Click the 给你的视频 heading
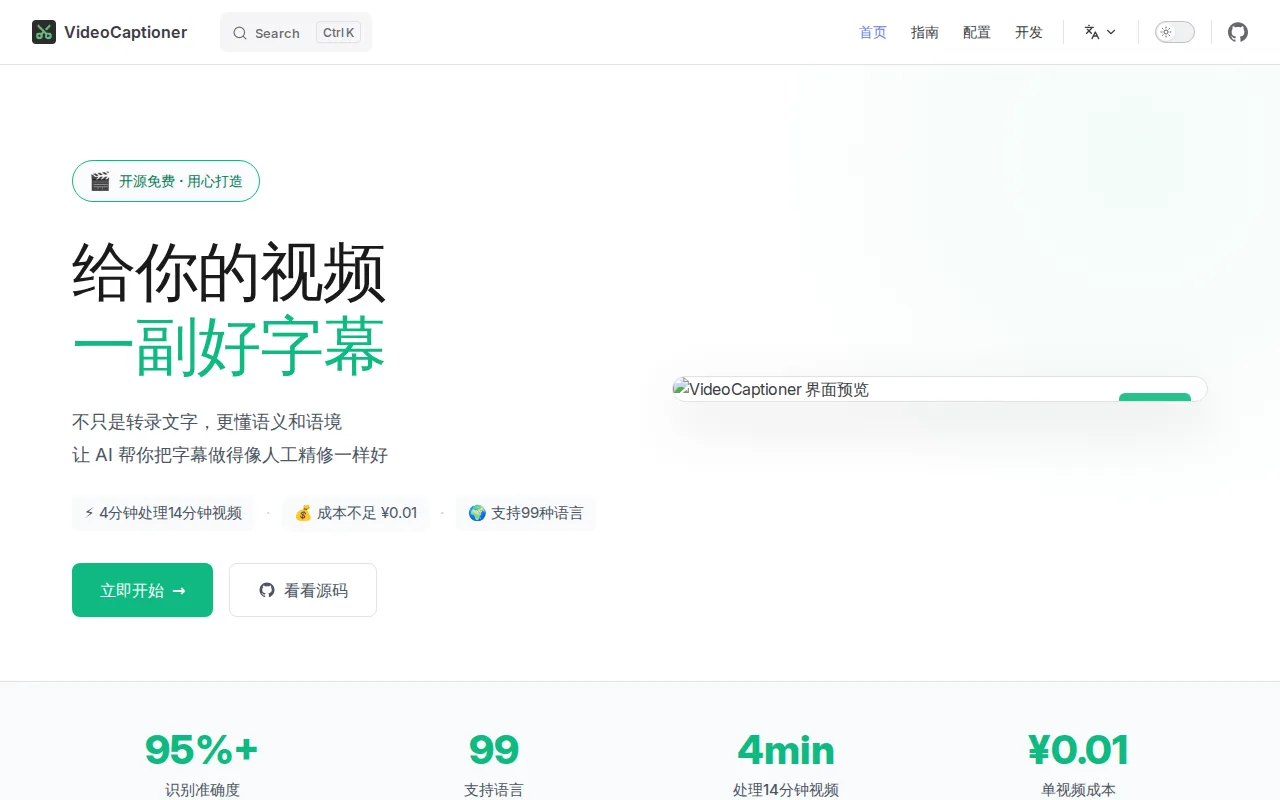 pos(229,272)
